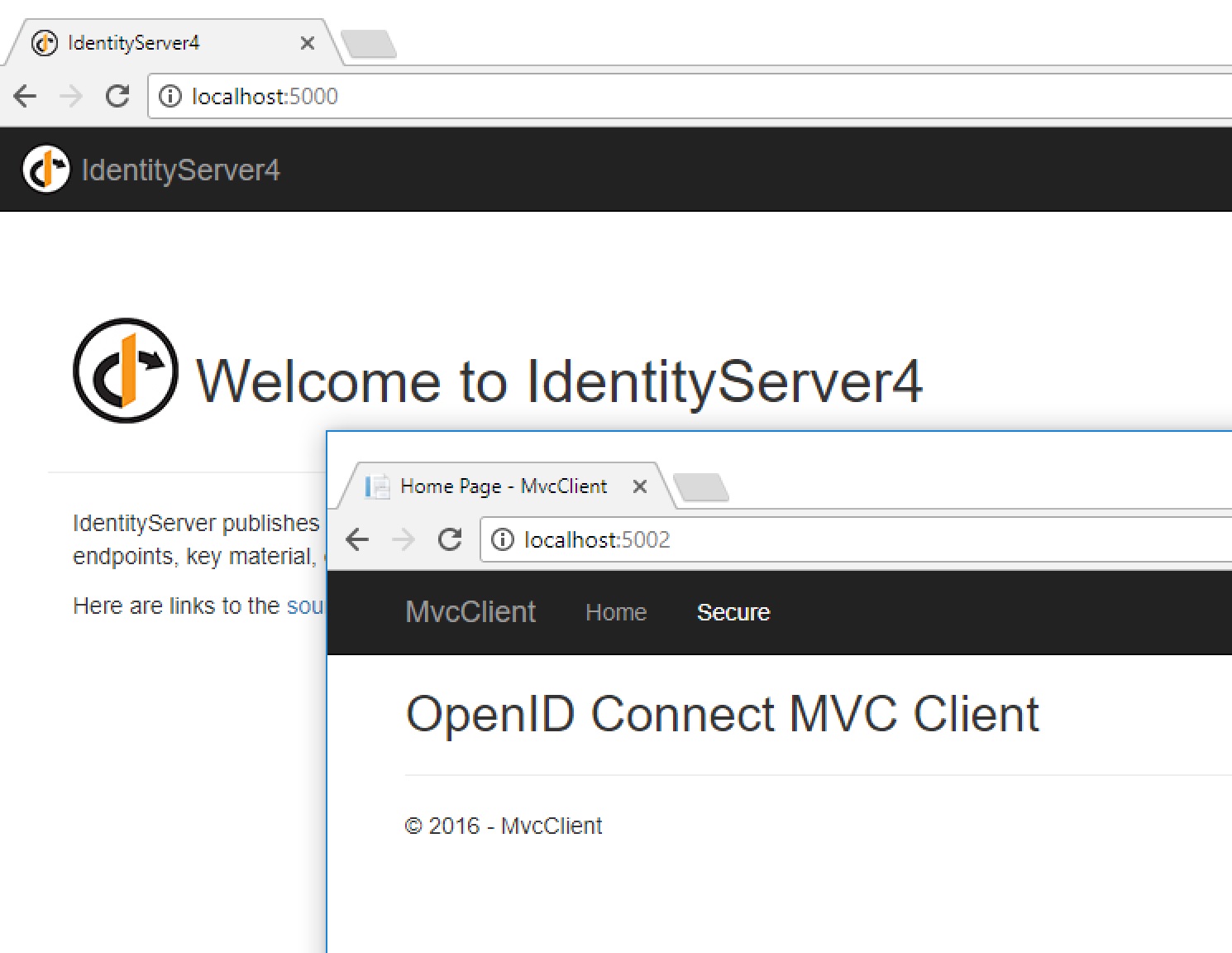
Task: Click IdentityServer4 navbar logo icon
Action: click(x=46, y=170)
